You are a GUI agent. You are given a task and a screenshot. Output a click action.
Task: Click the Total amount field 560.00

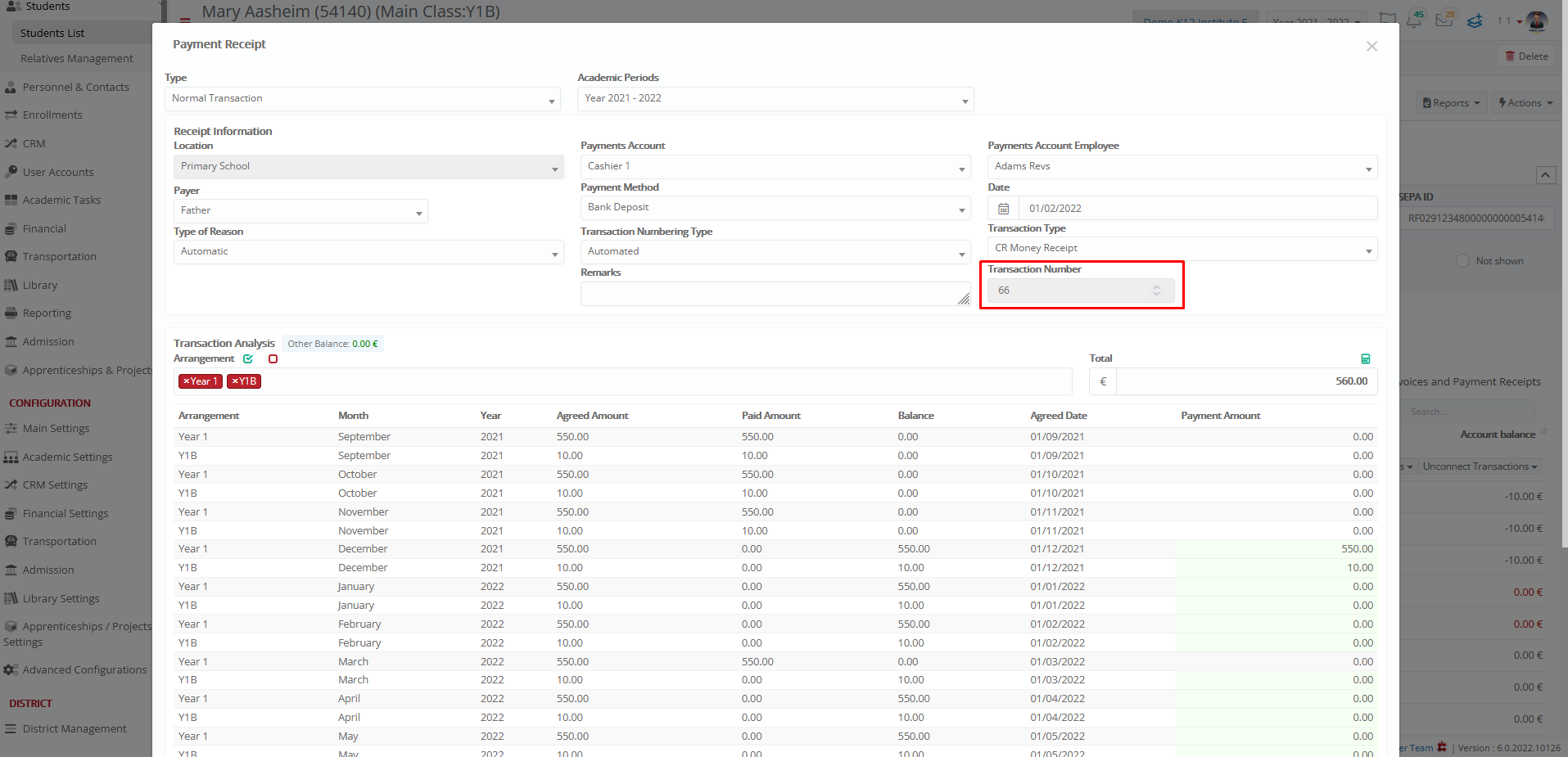pos(1246,381)
